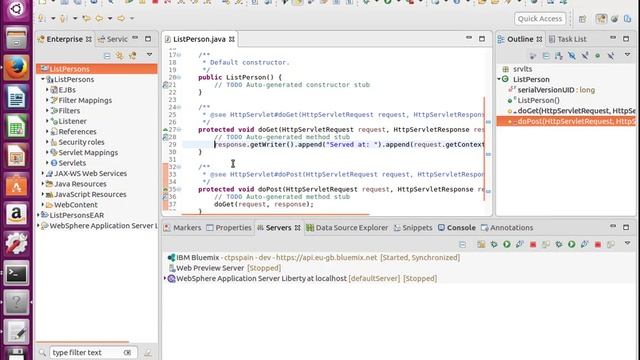Launch Firefox from the dock
640x360 pixels.
tap(16, 67)
